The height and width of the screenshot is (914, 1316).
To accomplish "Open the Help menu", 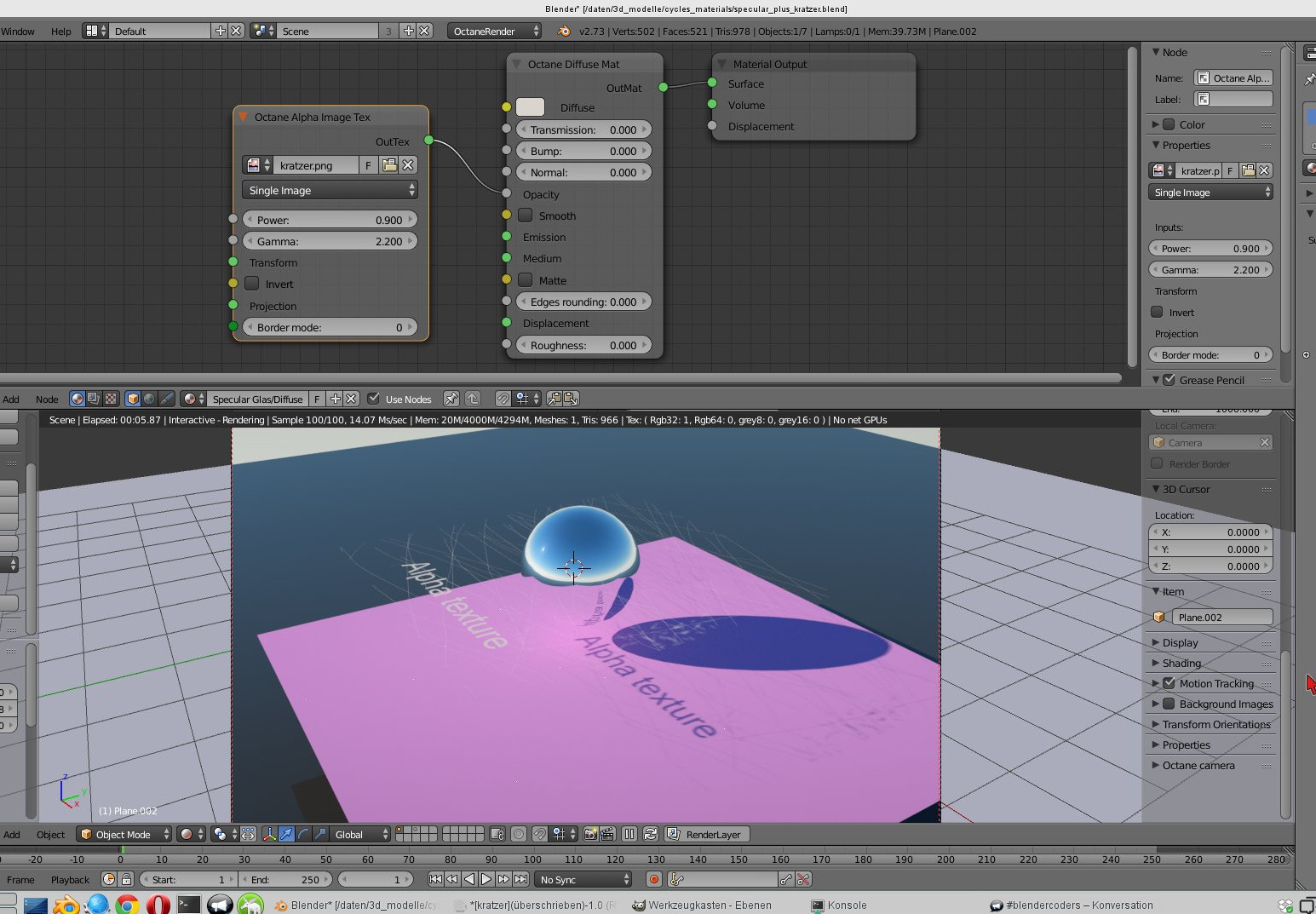I will coord(61,31).
